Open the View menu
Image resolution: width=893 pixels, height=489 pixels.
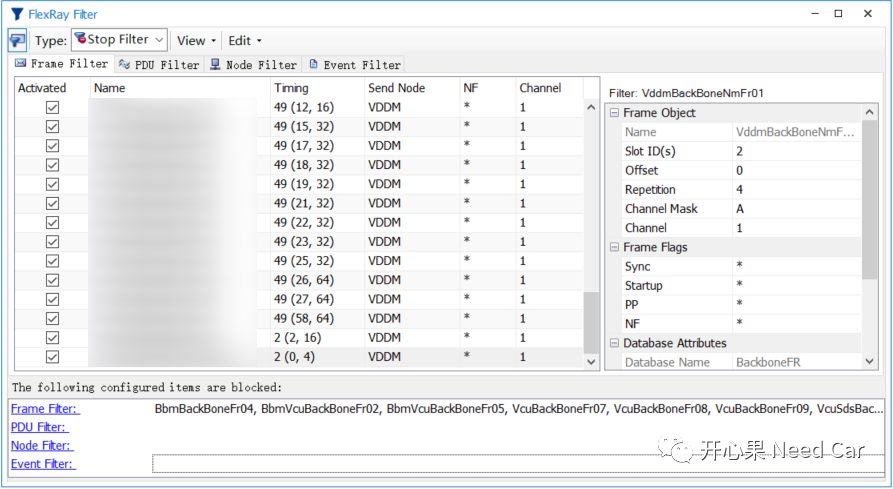tap(196, 40)
